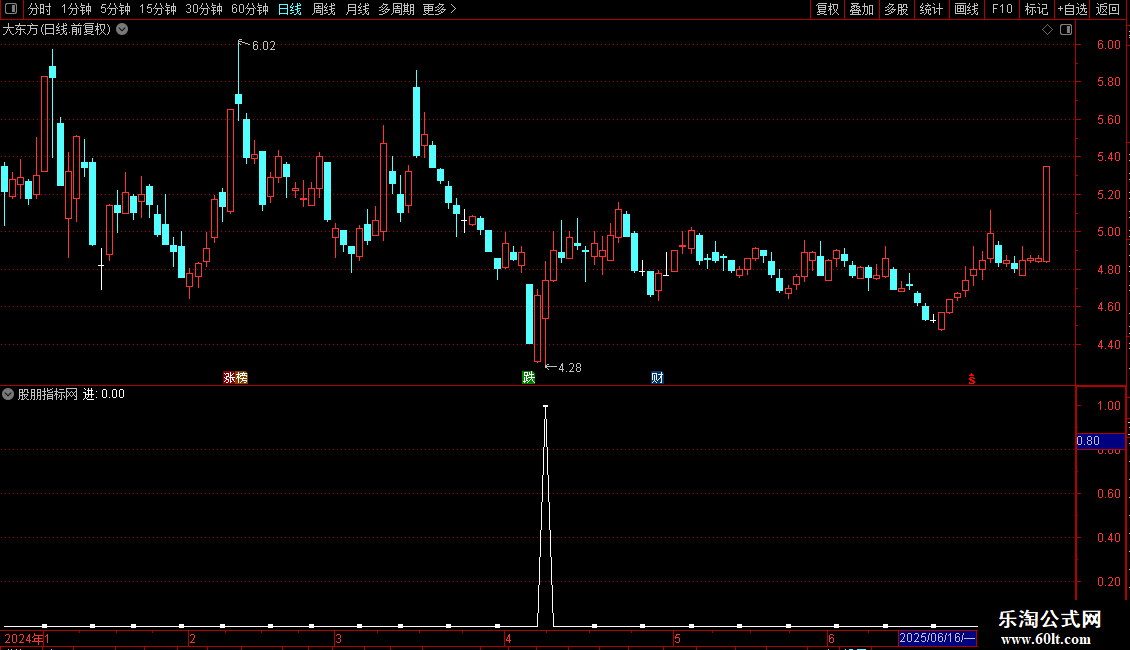The image size is (1130, 650).
Task: Click the 统计 statistics button
Action: pyautogui.click(x=931, y=9)
